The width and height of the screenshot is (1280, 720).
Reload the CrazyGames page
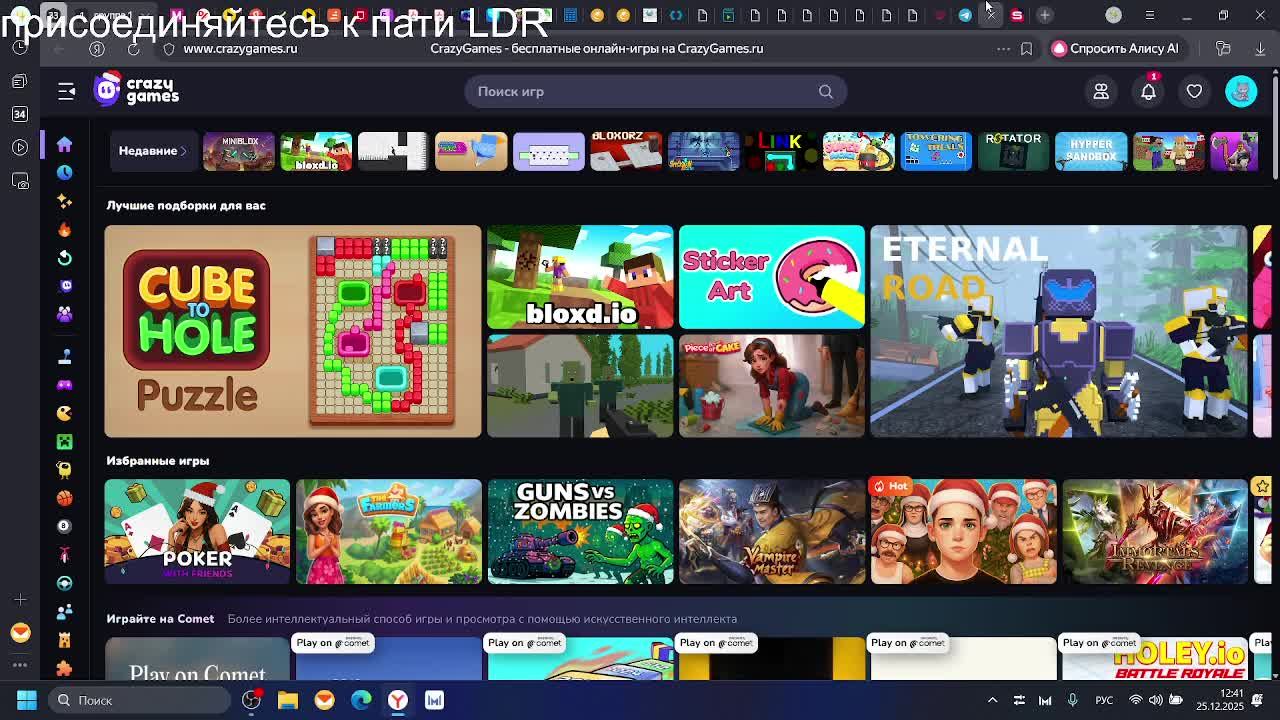tap(133, 49)
